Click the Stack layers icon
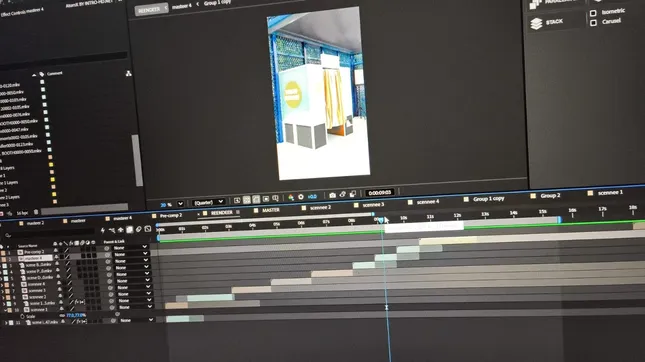645x362 pixels. [536, 24]
